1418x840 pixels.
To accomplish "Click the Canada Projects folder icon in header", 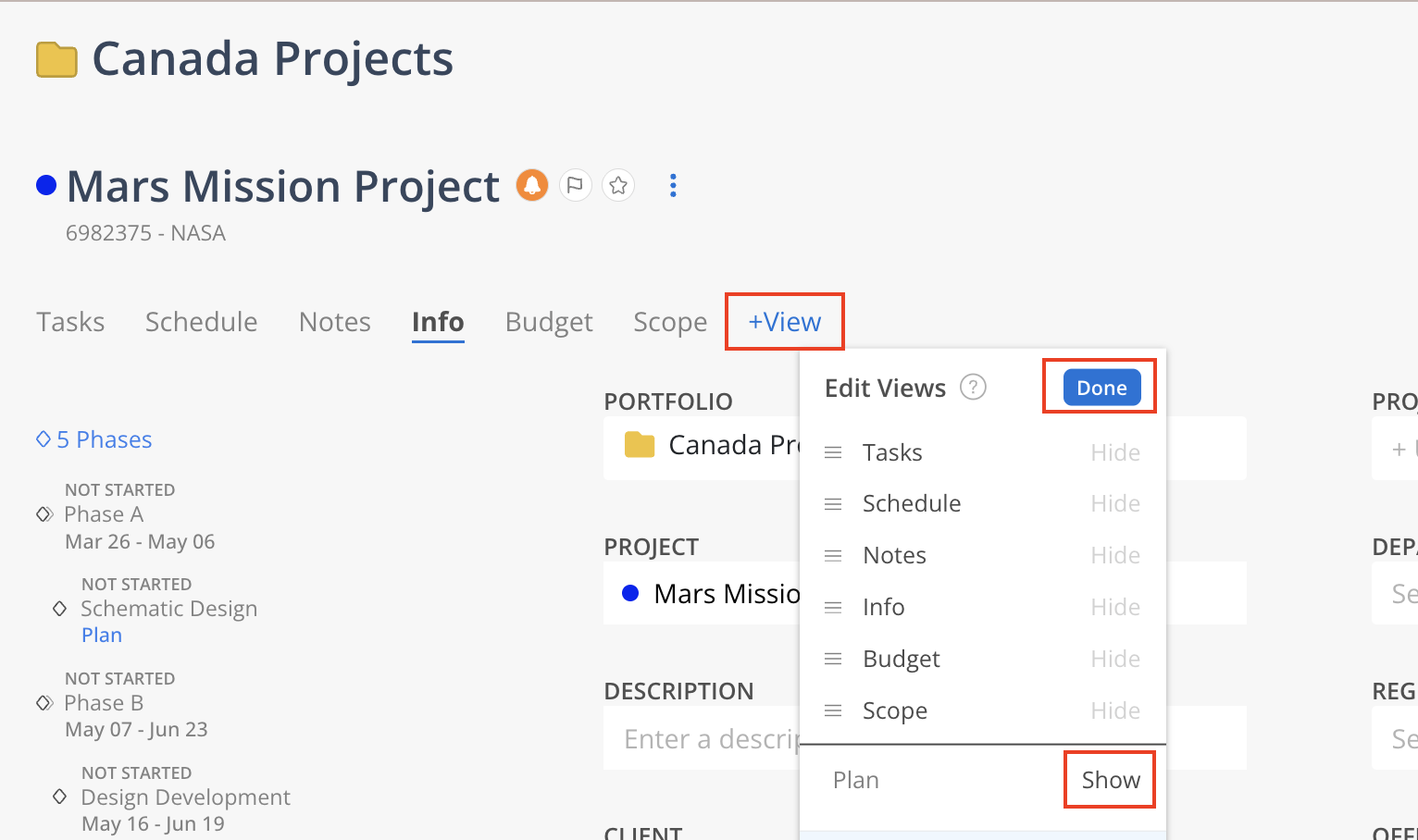I will (56, 59).
